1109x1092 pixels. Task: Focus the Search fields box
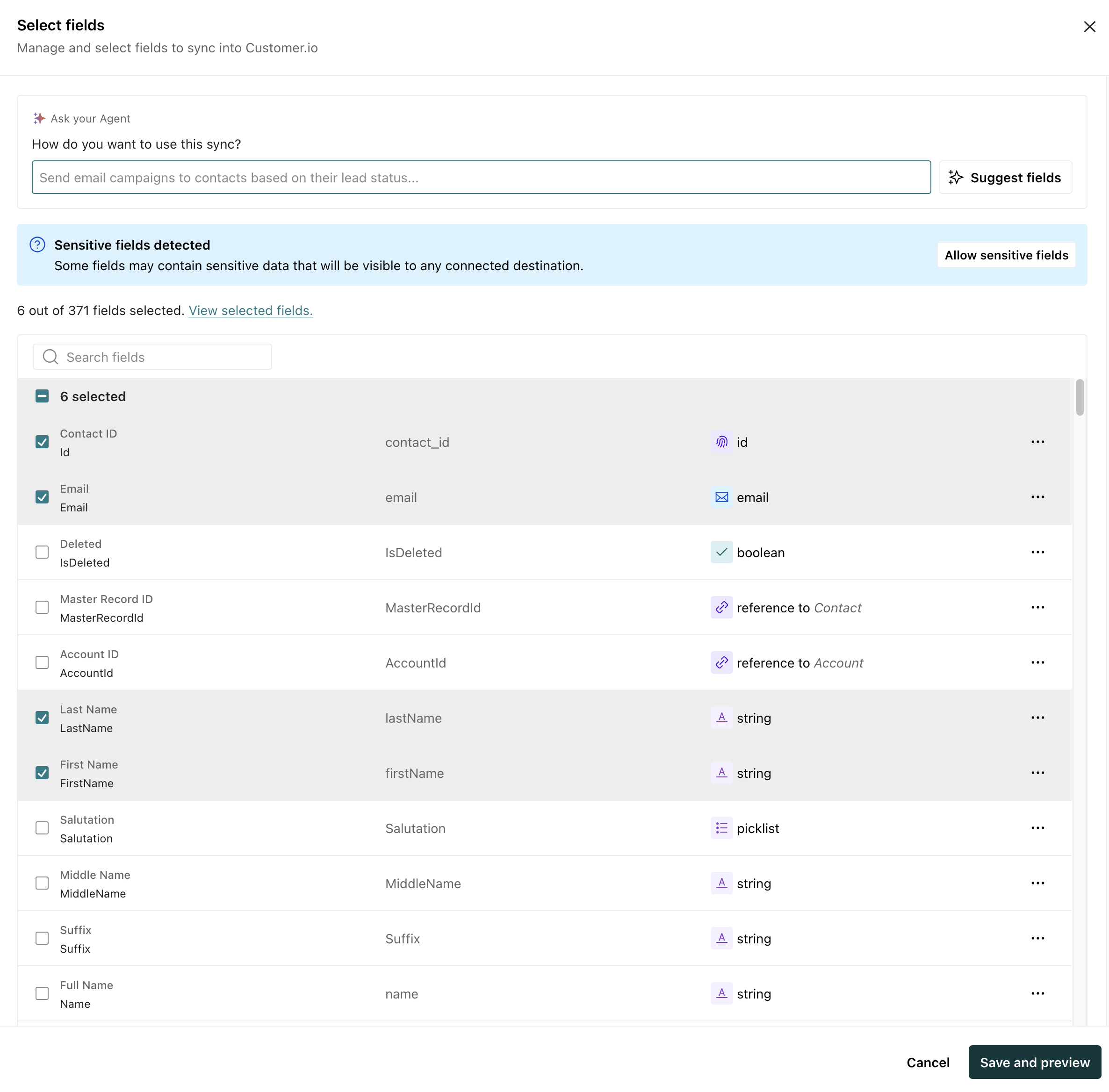(152, 357)
